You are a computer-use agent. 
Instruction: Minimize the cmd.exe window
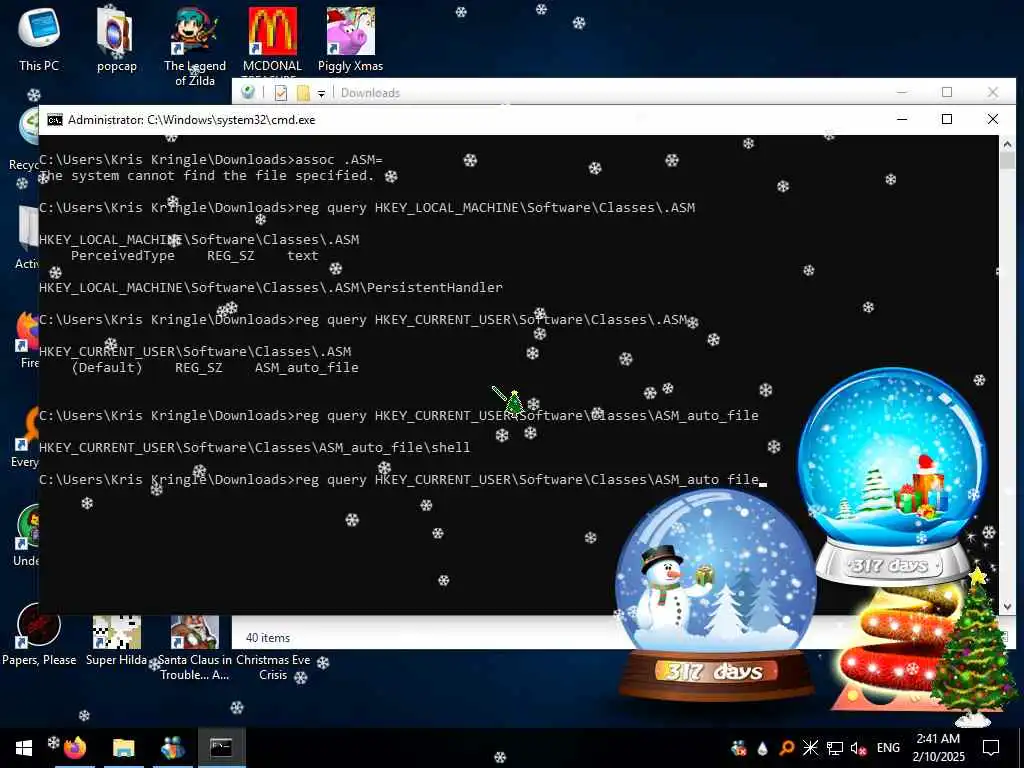coord(902,120)
